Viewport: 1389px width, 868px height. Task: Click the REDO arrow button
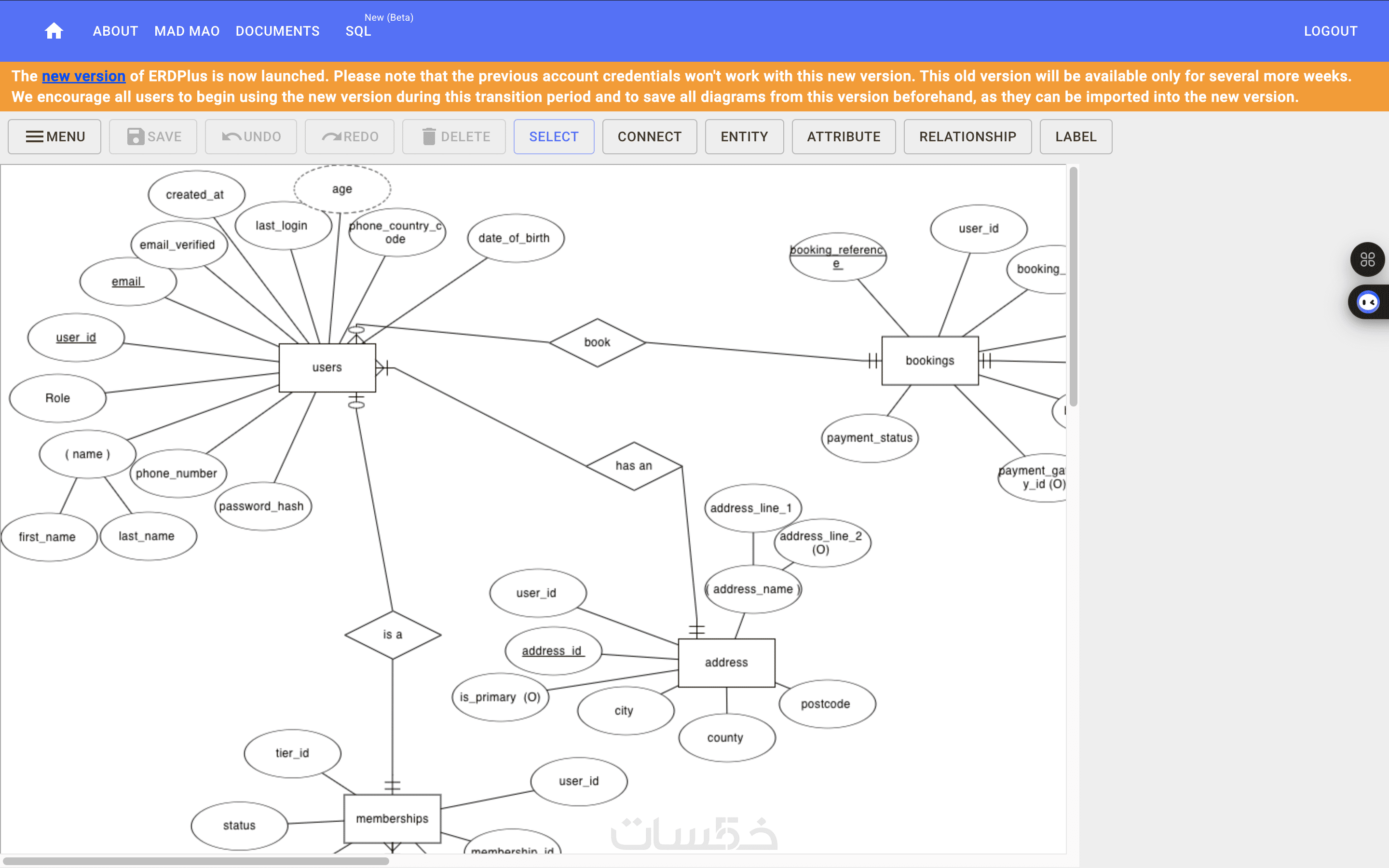[350, 136]
